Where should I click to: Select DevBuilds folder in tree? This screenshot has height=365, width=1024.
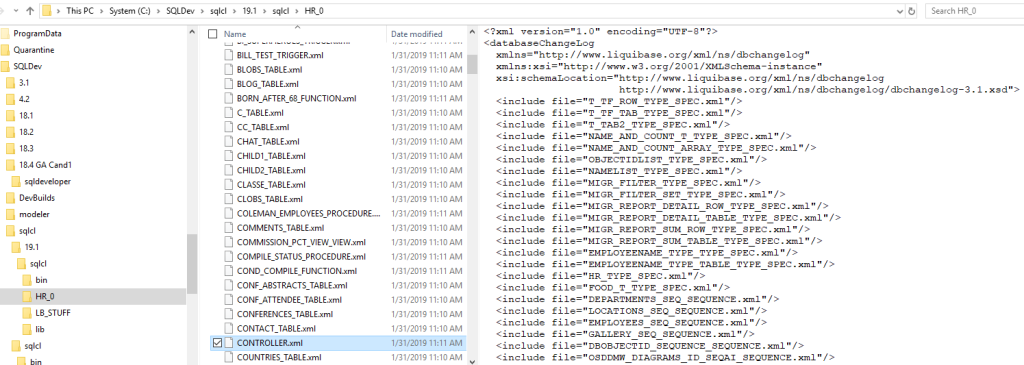pos(37,198)
